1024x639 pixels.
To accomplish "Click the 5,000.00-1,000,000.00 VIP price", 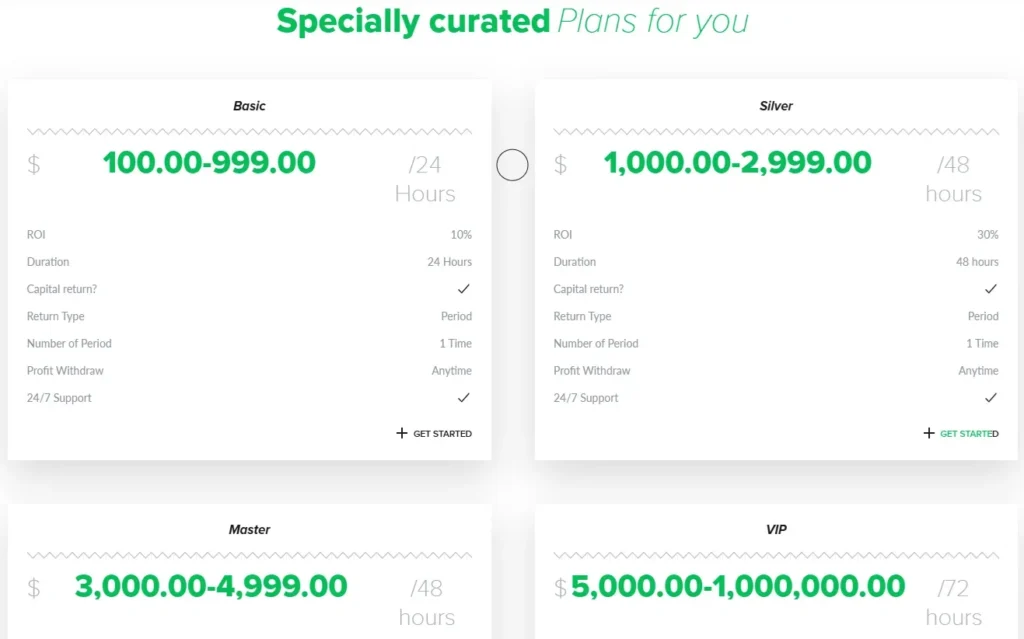I will click(738, 586).
